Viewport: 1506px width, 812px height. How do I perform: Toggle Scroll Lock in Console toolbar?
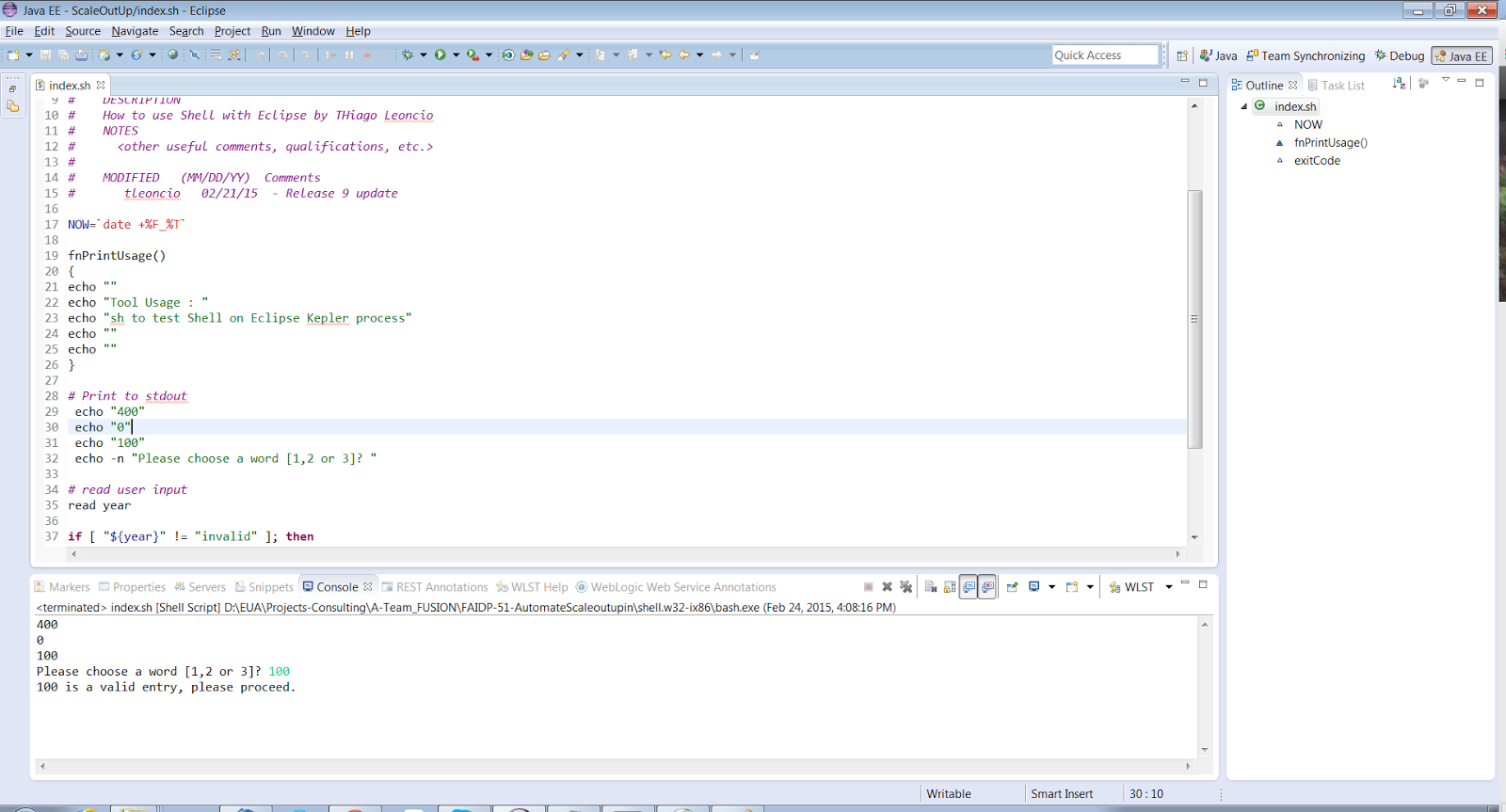950,586
